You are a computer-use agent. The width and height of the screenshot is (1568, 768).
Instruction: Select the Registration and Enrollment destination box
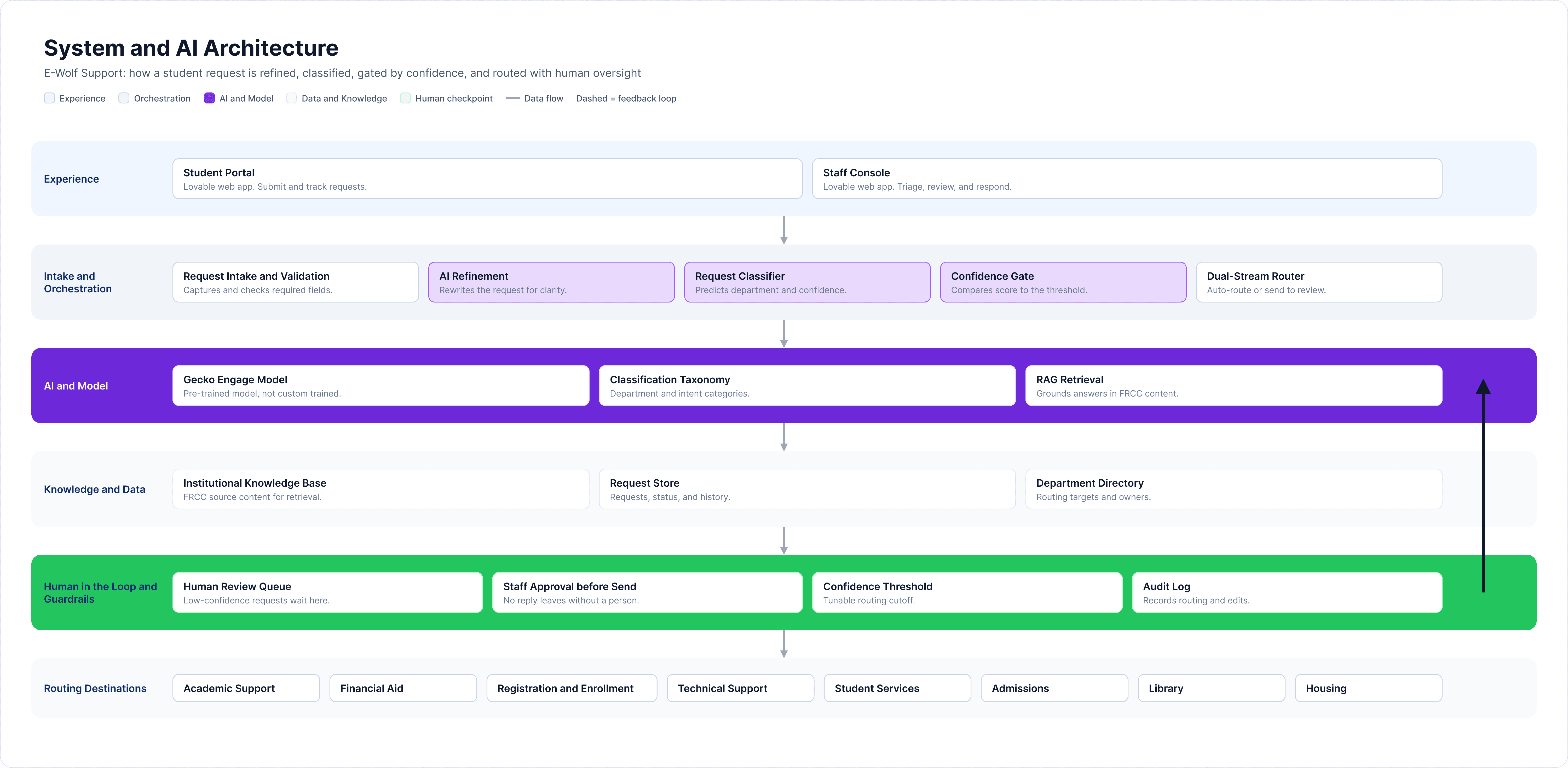[x=572, y=688]
